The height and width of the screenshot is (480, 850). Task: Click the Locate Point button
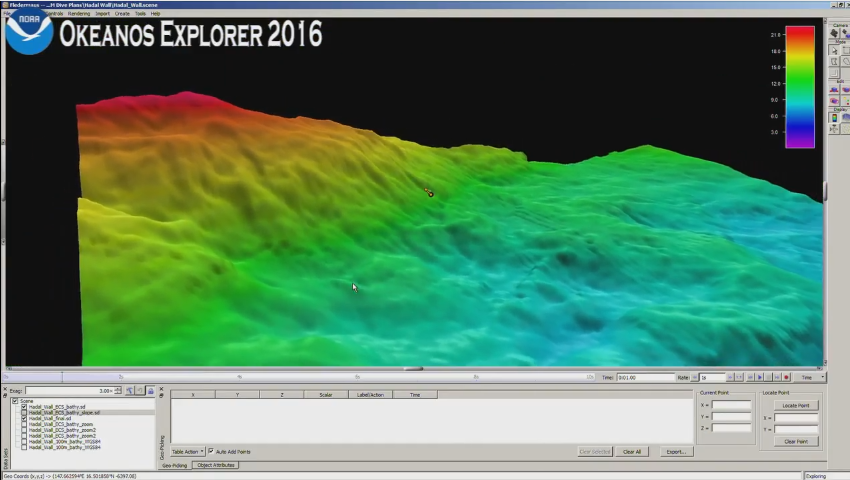(796, 405)
